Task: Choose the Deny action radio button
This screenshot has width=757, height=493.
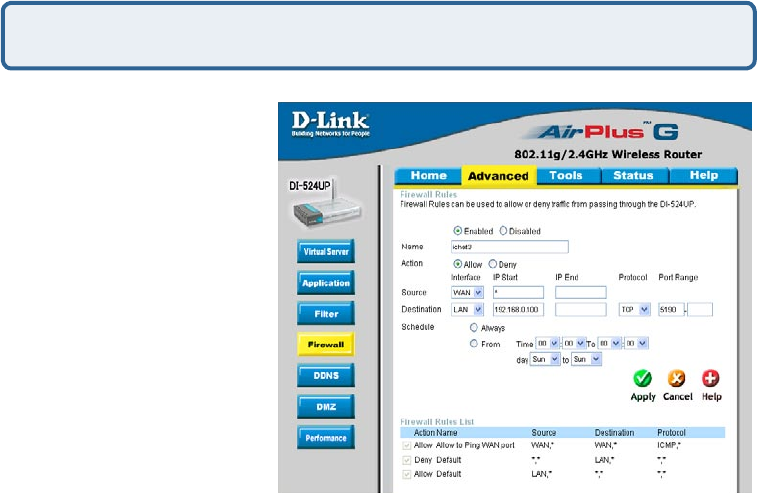Action: click(x=492, y=264)
